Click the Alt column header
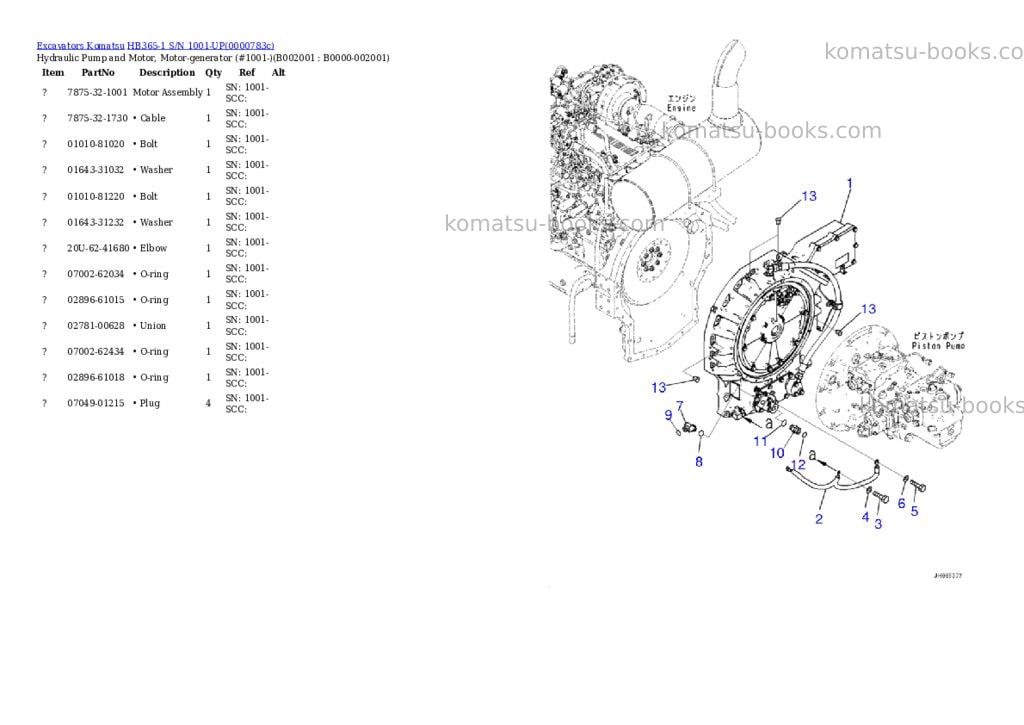1024x725 pixels. 279,72
